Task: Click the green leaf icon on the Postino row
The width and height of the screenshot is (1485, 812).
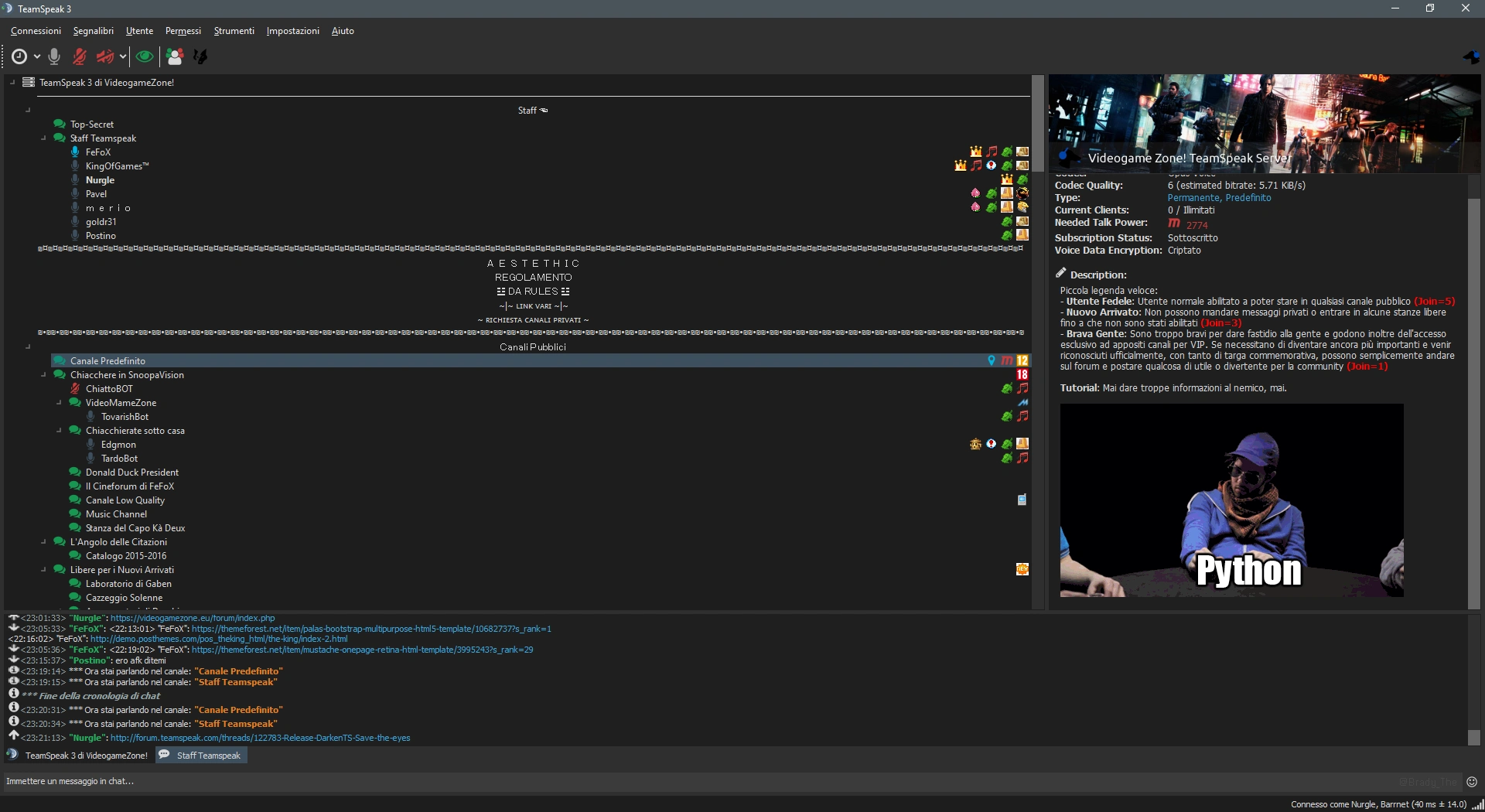Action: 1007,235
